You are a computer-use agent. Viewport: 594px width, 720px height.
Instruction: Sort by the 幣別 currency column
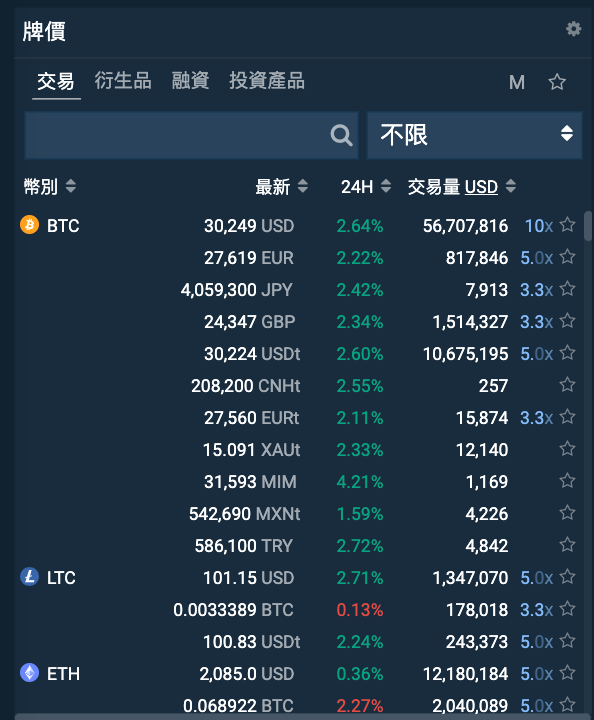pyautogui.click(x=50, y=187)
